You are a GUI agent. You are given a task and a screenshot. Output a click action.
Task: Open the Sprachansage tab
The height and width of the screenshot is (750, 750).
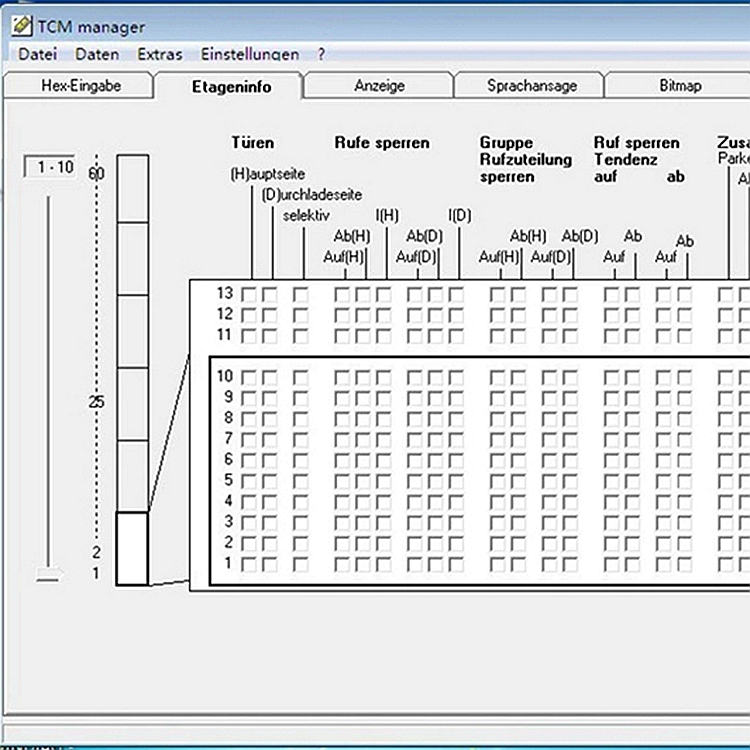coord(532,86)
